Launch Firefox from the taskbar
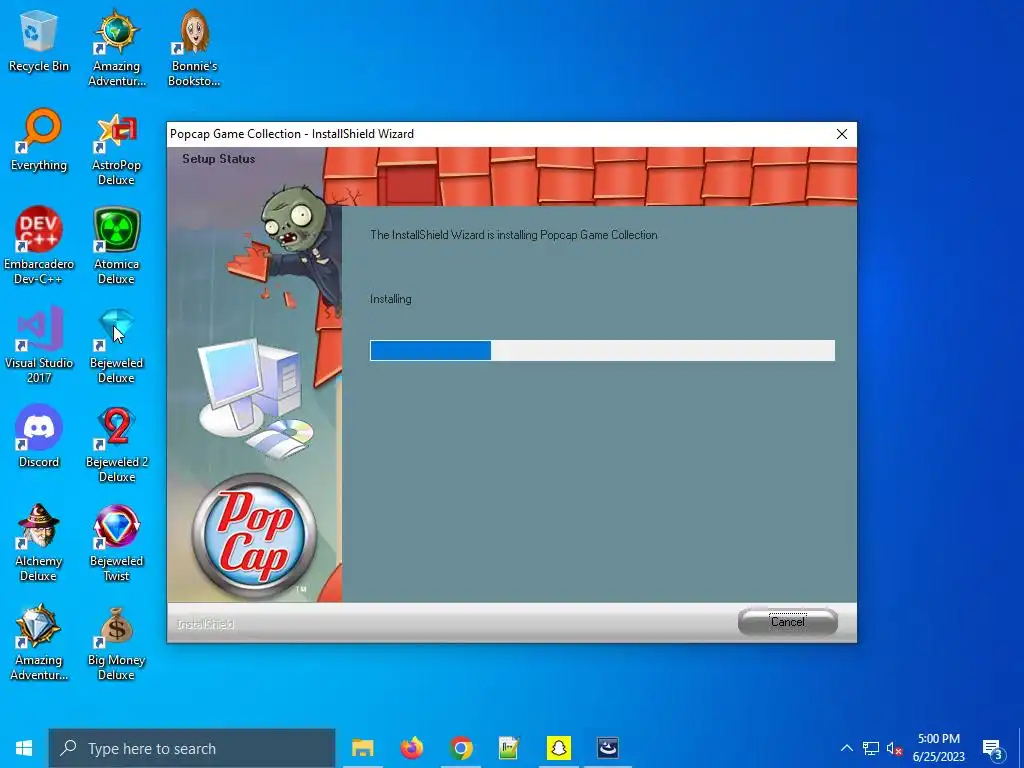The width and height of the screenshot is (1024, 768). (x=411, y=748)
